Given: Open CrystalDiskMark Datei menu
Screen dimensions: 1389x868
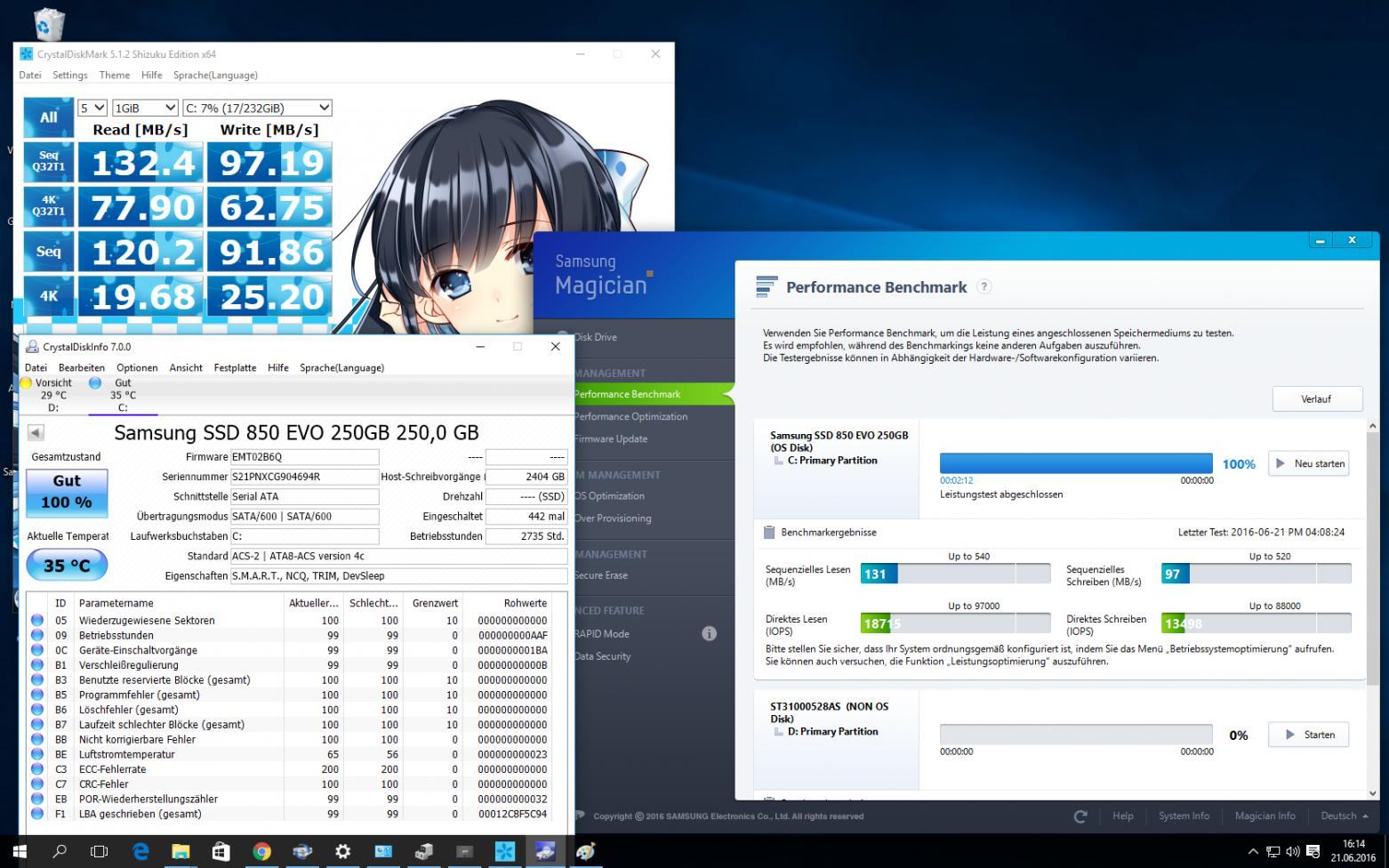Looking at the screenshot, I should (30, 75).
